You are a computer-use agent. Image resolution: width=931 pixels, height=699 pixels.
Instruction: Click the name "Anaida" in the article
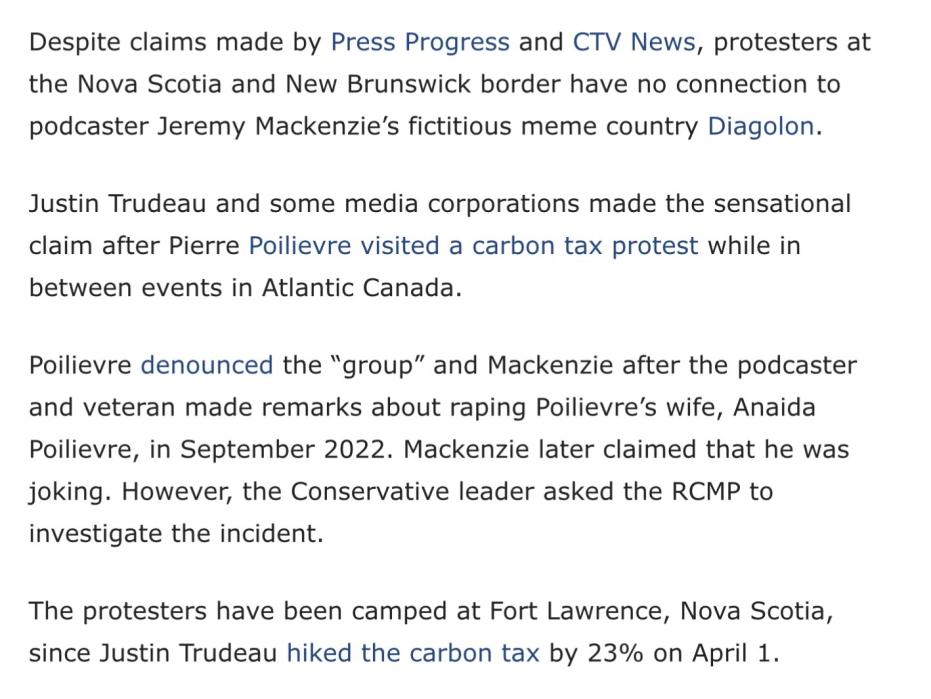click(766, 407)
